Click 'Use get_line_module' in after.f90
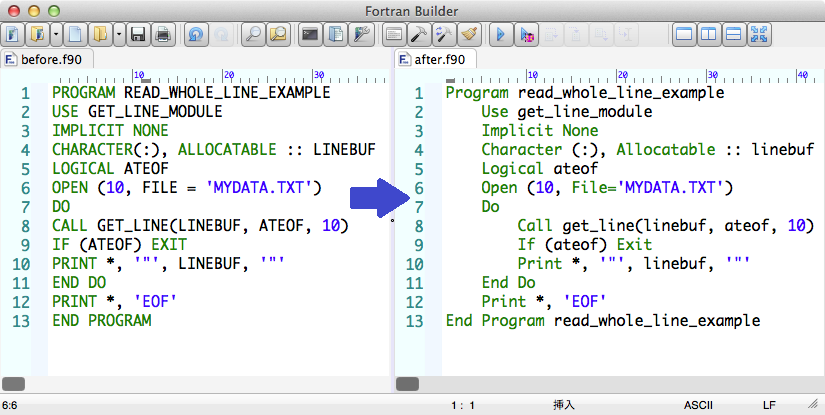This screenshot has width=825, height=415. coord(567,112)
